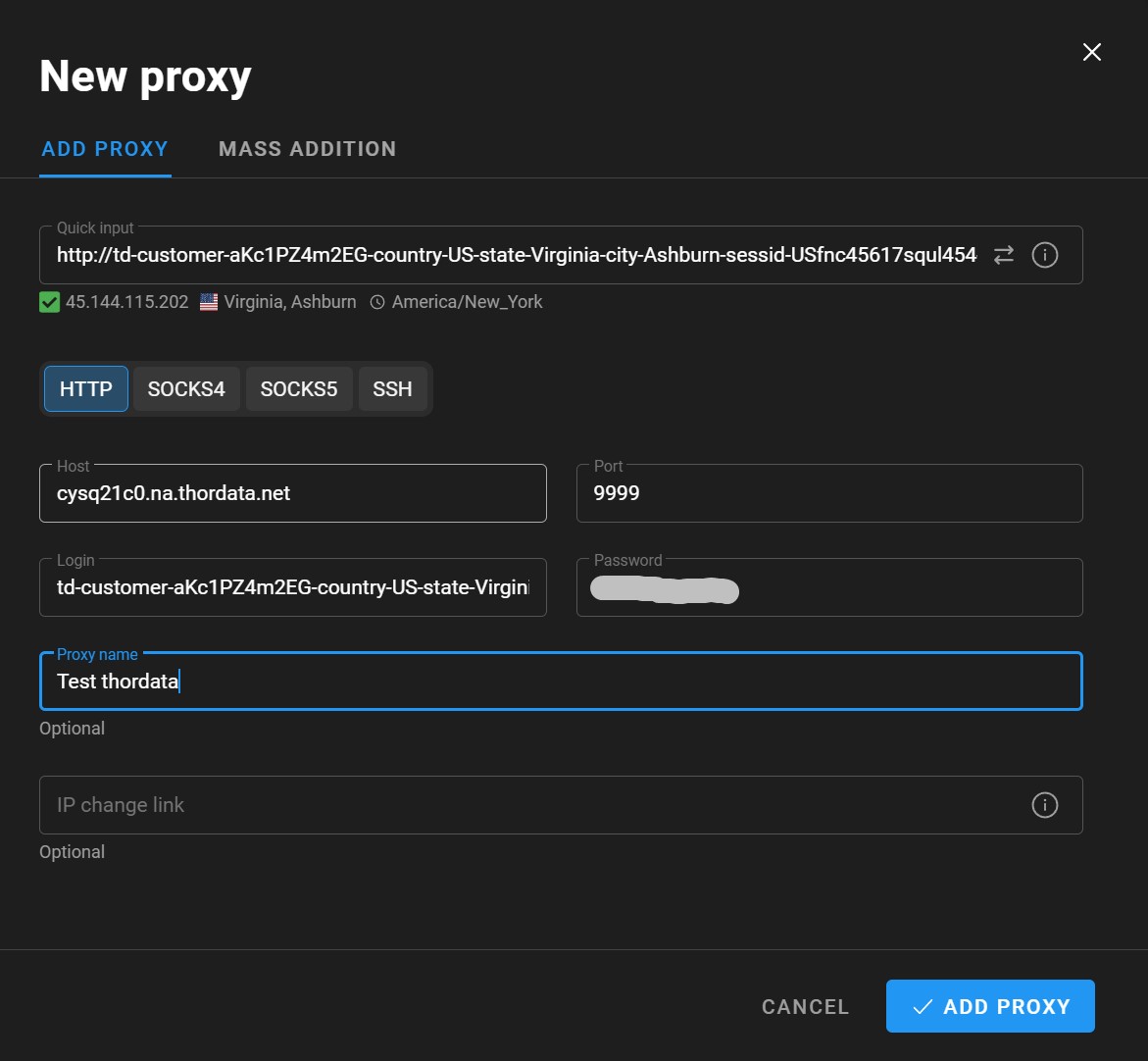Viewport: 1148px width, 1061px height.
Task: Select the SOCKS4 protocol
Action: pos(186,389)
